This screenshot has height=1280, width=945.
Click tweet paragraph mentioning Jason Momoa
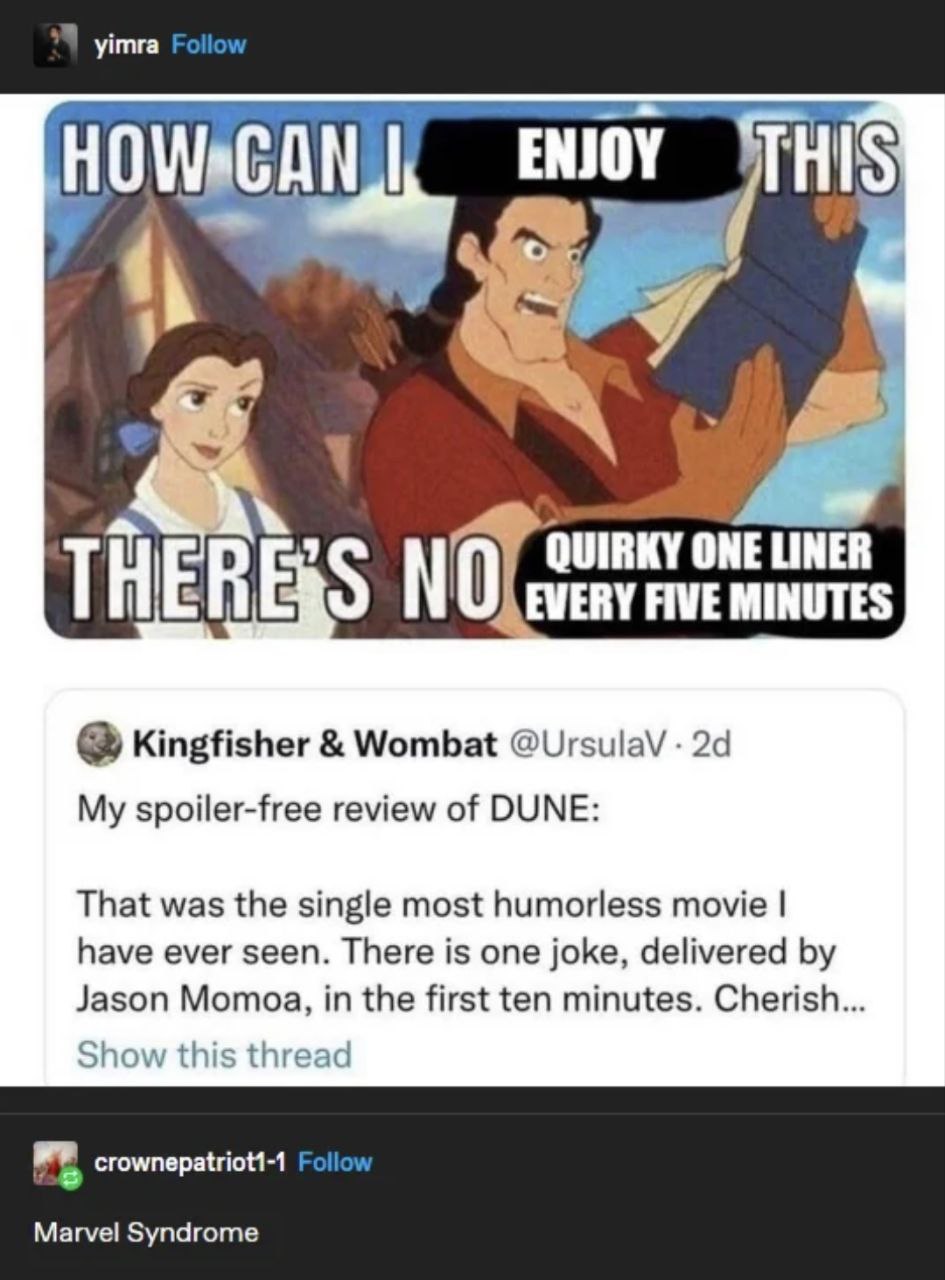tap(456, 952)
